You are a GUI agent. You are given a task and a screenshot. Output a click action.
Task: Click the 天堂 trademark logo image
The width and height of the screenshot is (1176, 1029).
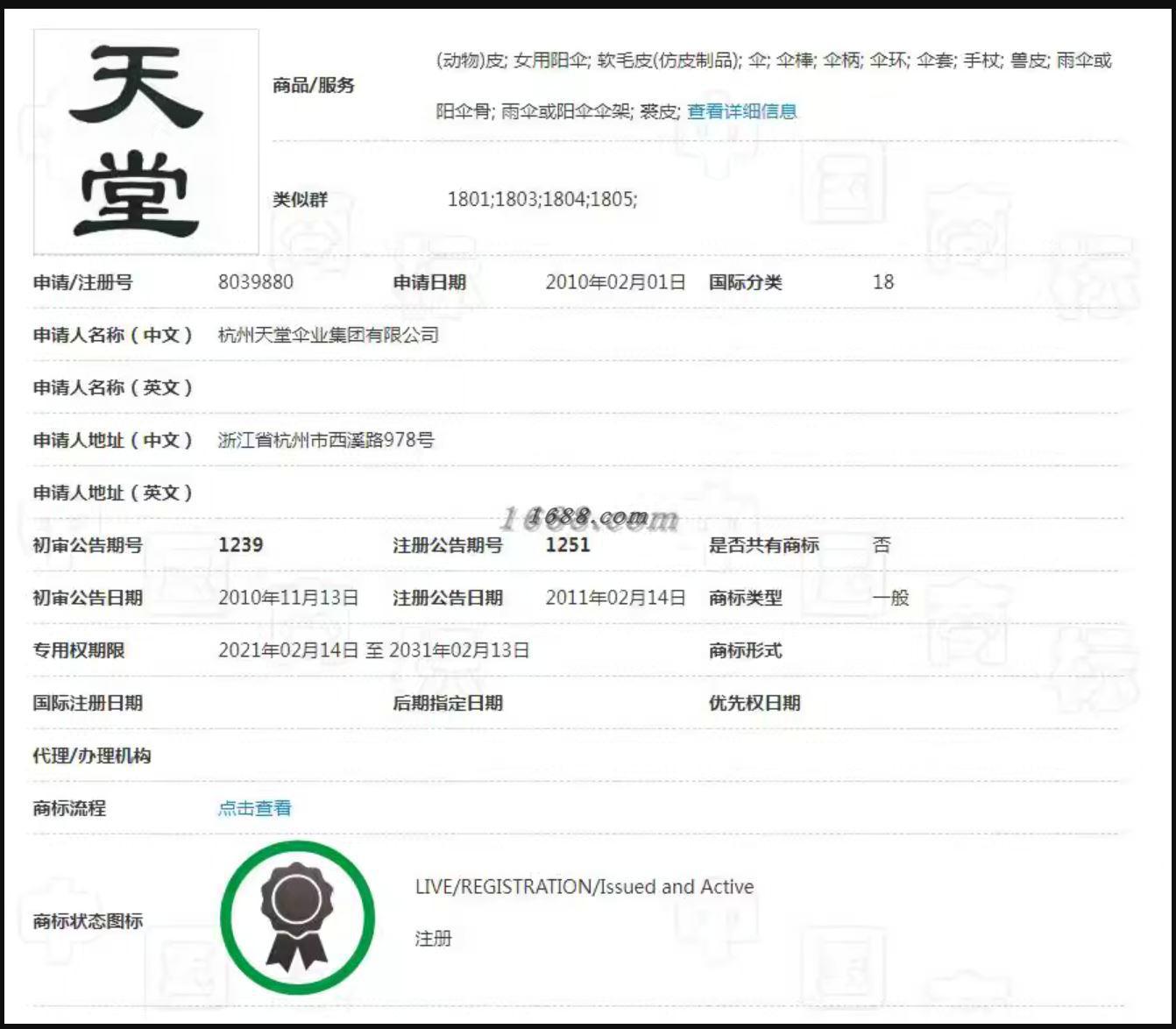[x=145, y=142]
